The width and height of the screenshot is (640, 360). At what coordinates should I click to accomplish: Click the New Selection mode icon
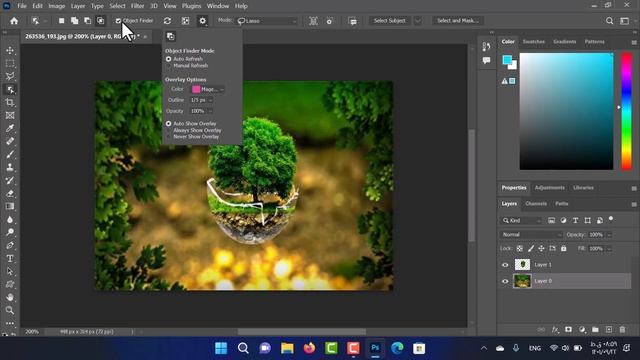pos(61,21)
